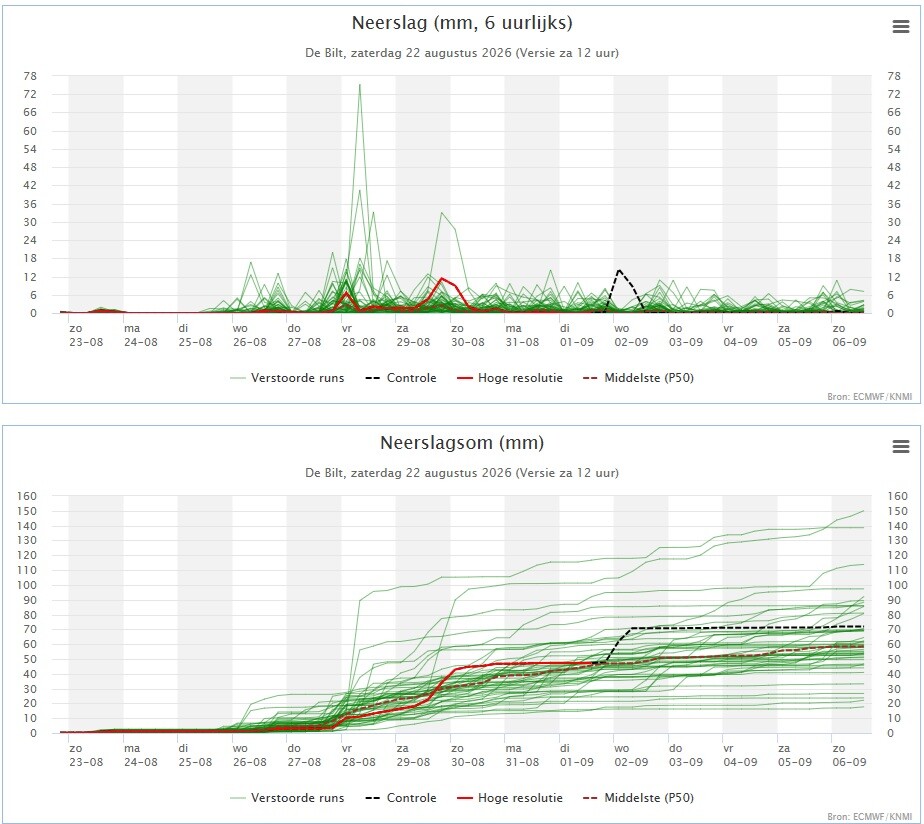The width and height of the screenshot is (924, 824).
Task: Click the zo 30-08 axis label in Neerslag chart
Action: point(467,335)
